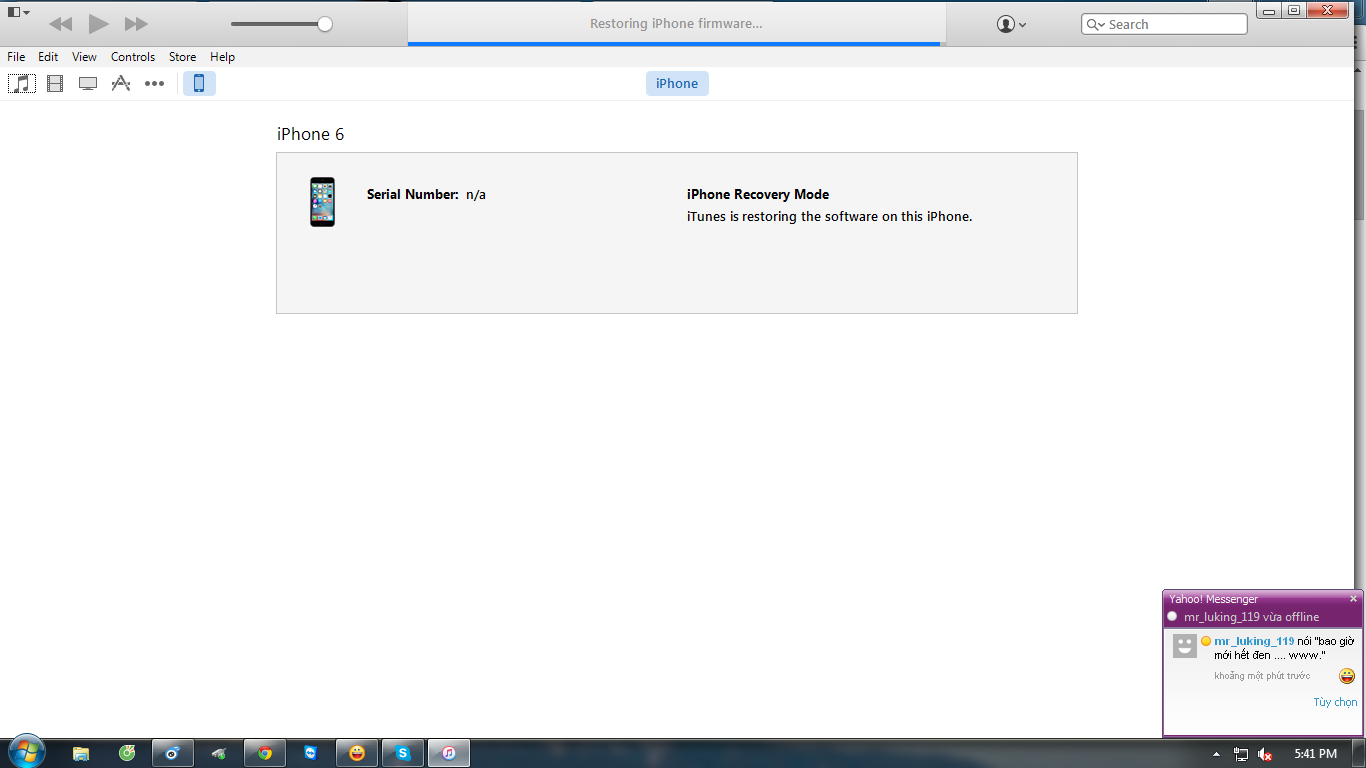Click the Show desktop button

point(1359,753)
